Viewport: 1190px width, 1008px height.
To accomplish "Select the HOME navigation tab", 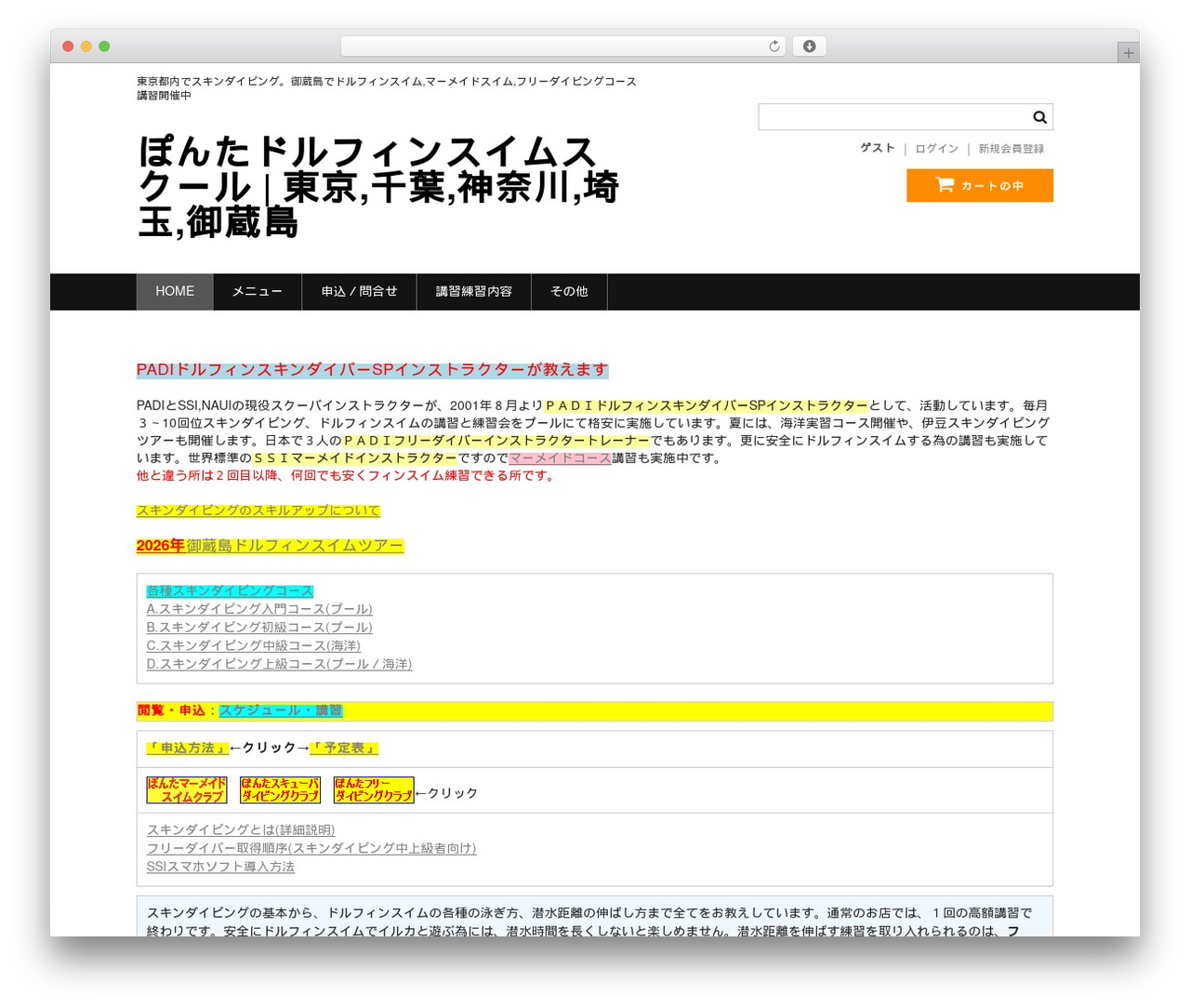I will (175, 292).
